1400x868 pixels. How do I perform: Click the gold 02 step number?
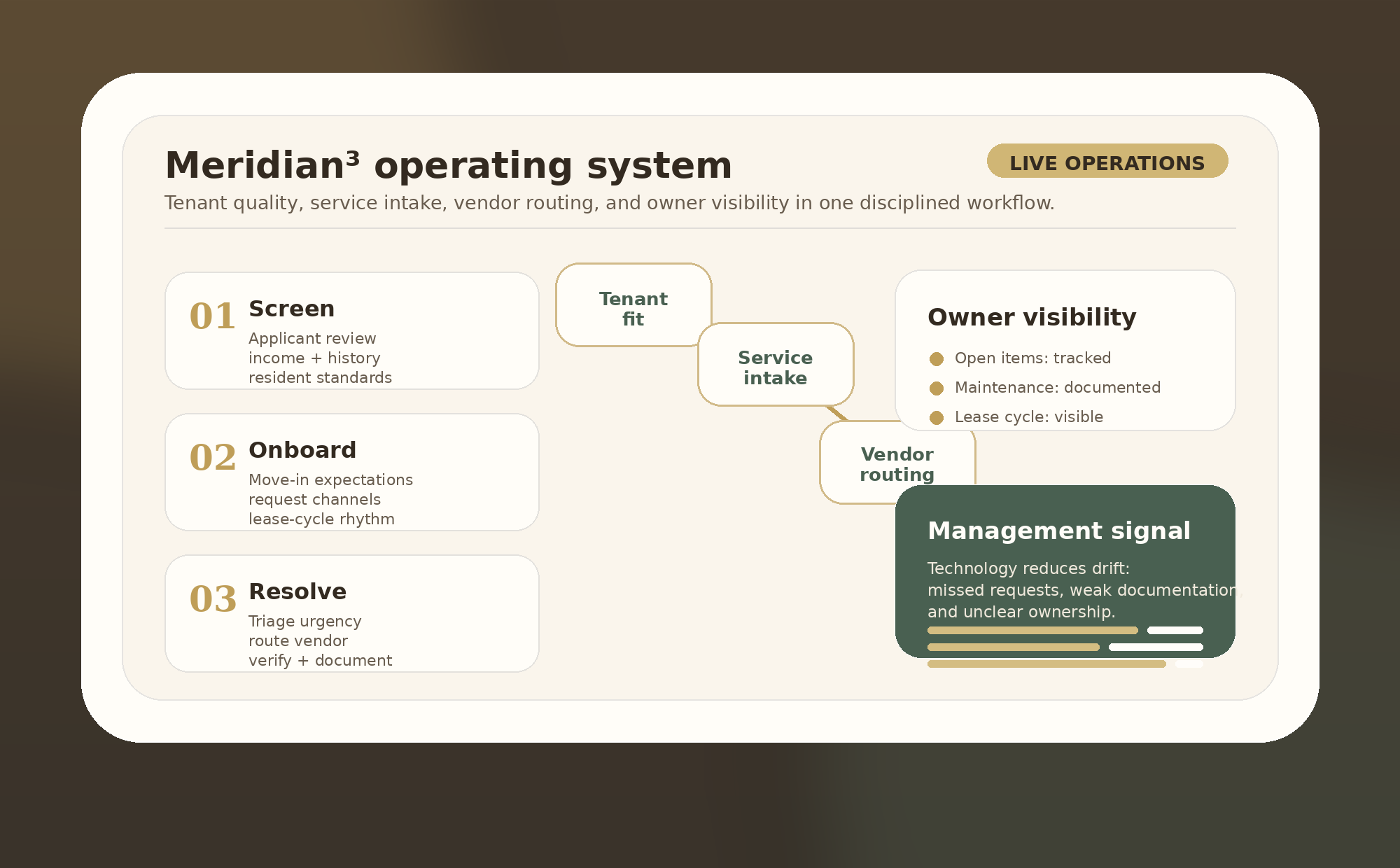213,458
